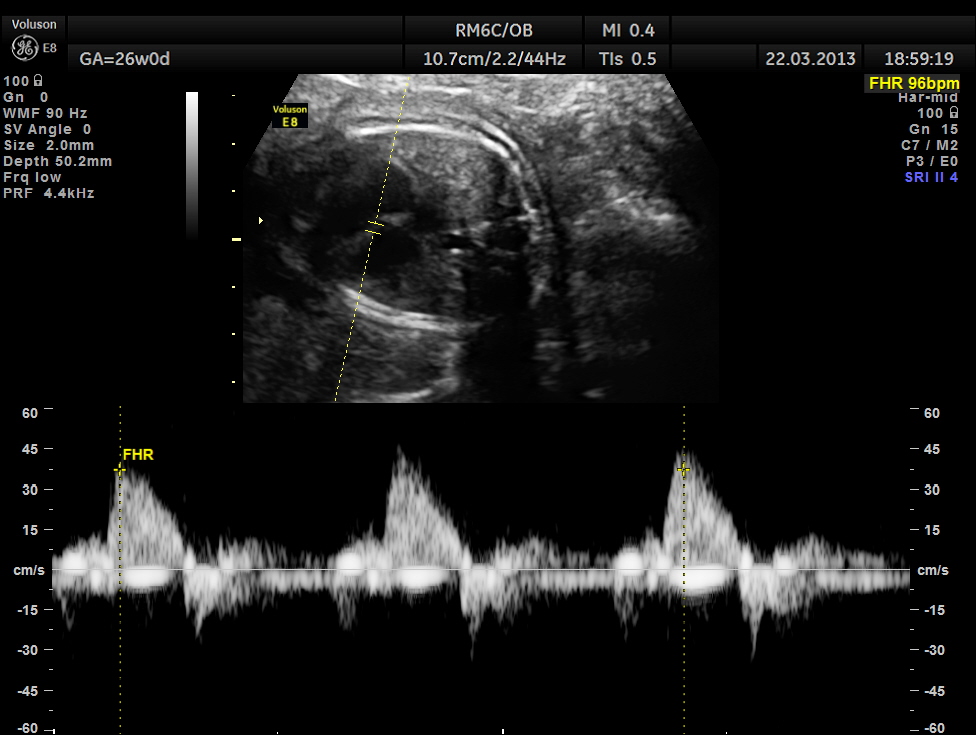Click the small white arrow depth marker

(x=262, y=220)
